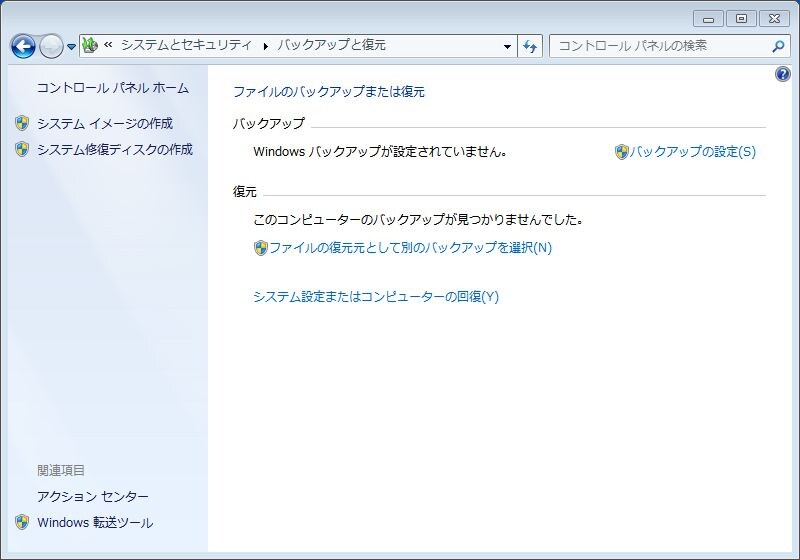Click システム設定またはコンピューターの回復(Y) link
This screenshot has width=800, height=560.
[376, 297]
